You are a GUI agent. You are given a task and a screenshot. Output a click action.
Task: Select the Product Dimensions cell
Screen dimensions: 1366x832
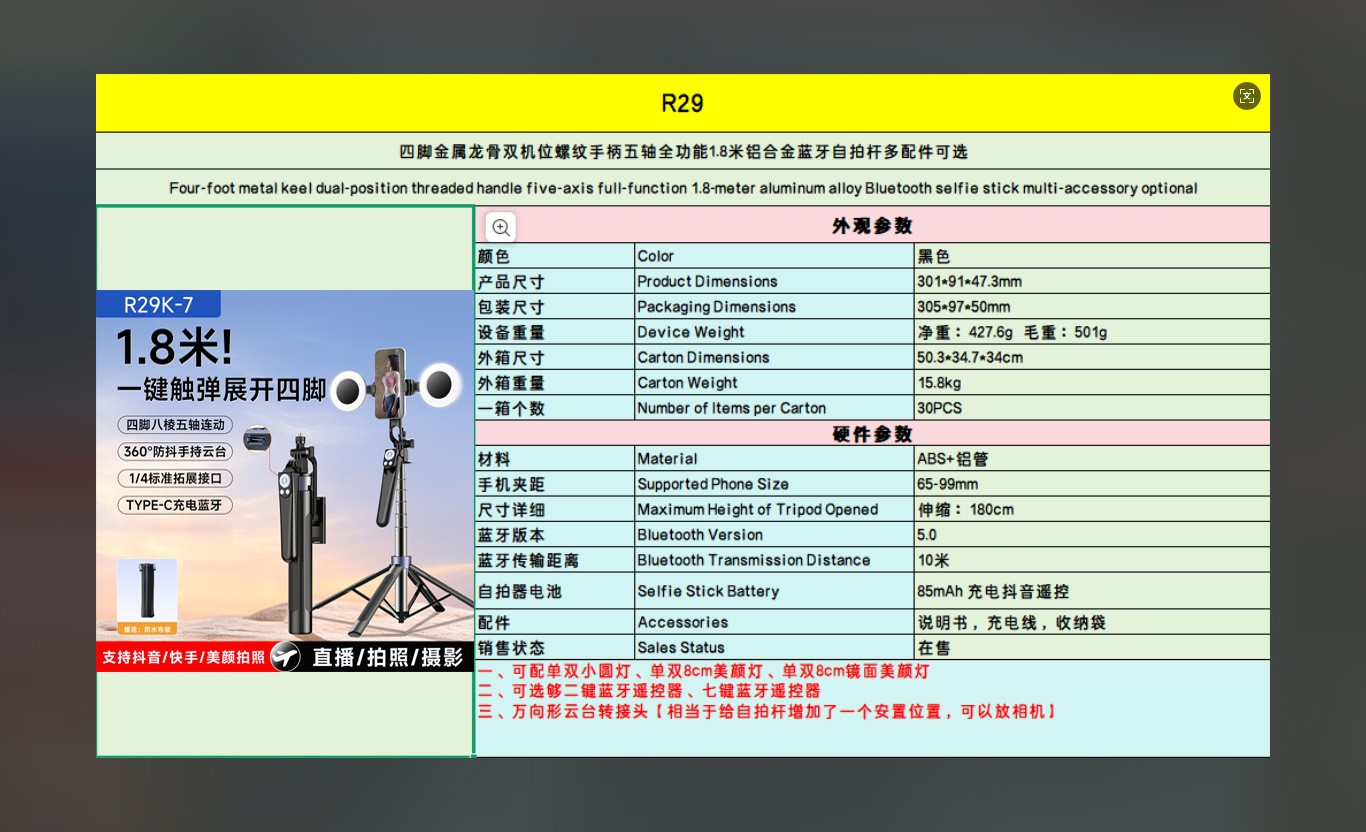(707, 281)
